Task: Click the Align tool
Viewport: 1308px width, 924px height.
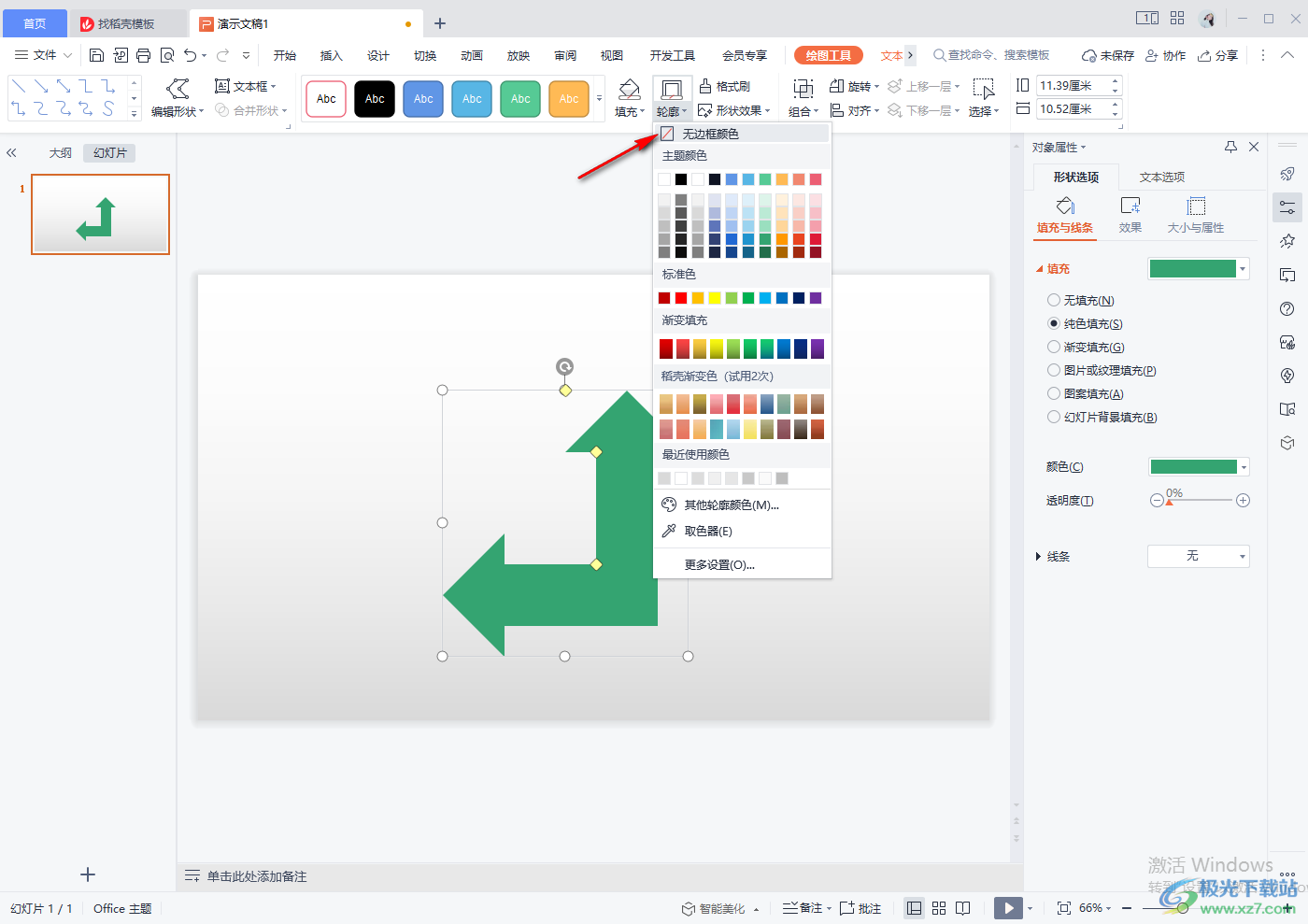Action: coord(854,110)
